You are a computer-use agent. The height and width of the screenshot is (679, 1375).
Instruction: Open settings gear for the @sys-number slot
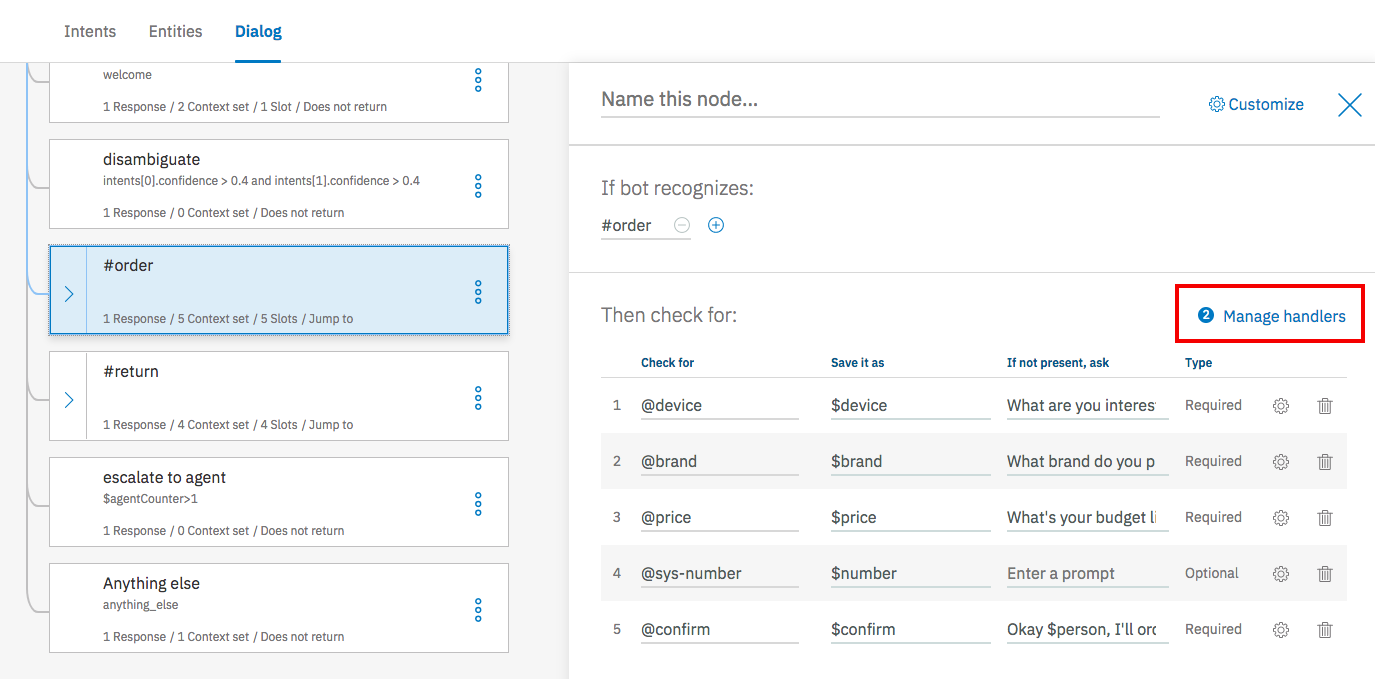[x=1281, y=573]
